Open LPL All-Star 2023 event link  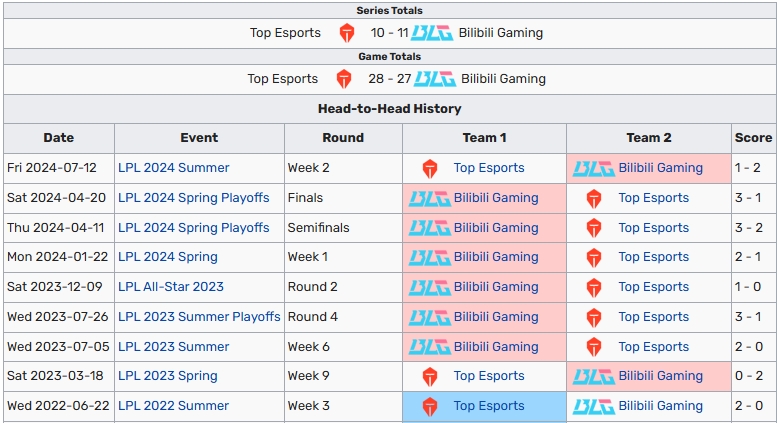click(x=171, y=287)
